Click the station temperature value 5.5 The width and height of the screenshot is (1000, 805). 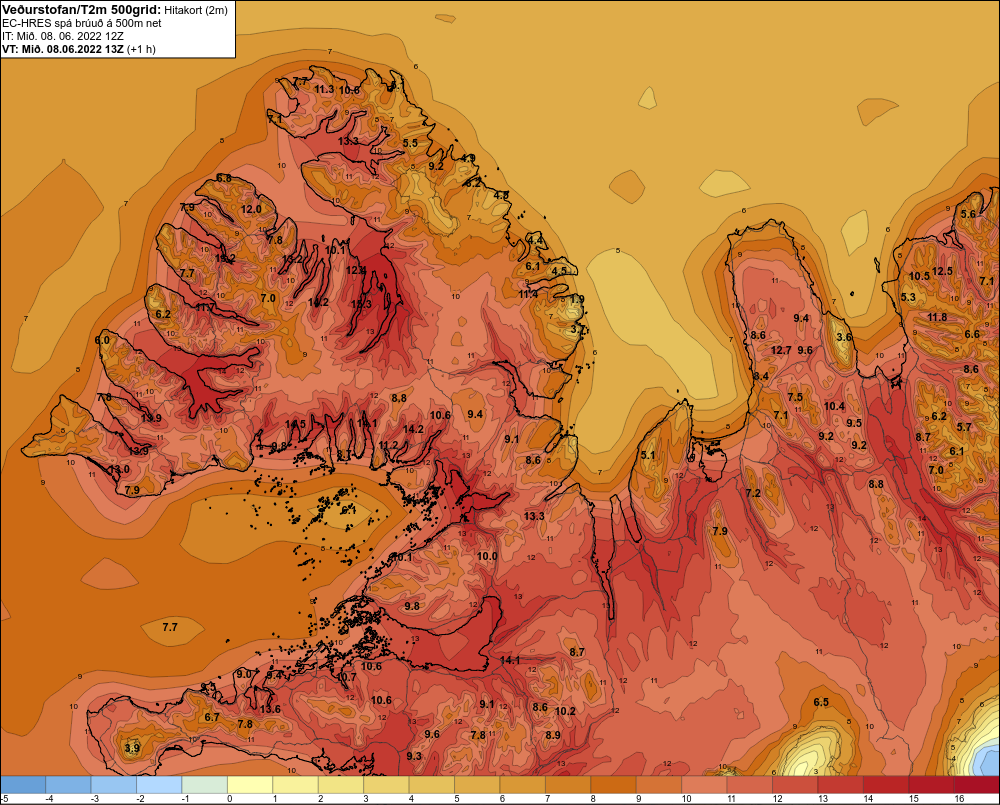pyautogui.click(x=410, y=143)
